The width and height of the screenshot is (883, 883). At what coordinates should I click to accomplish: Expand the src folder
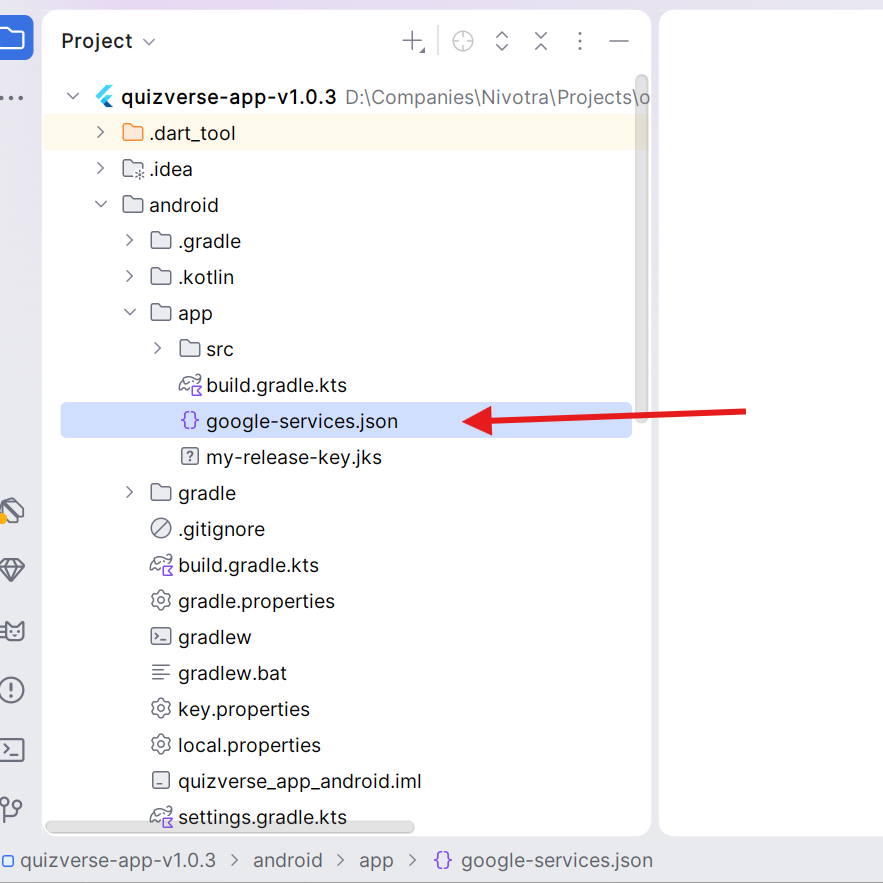coord(157,349)
